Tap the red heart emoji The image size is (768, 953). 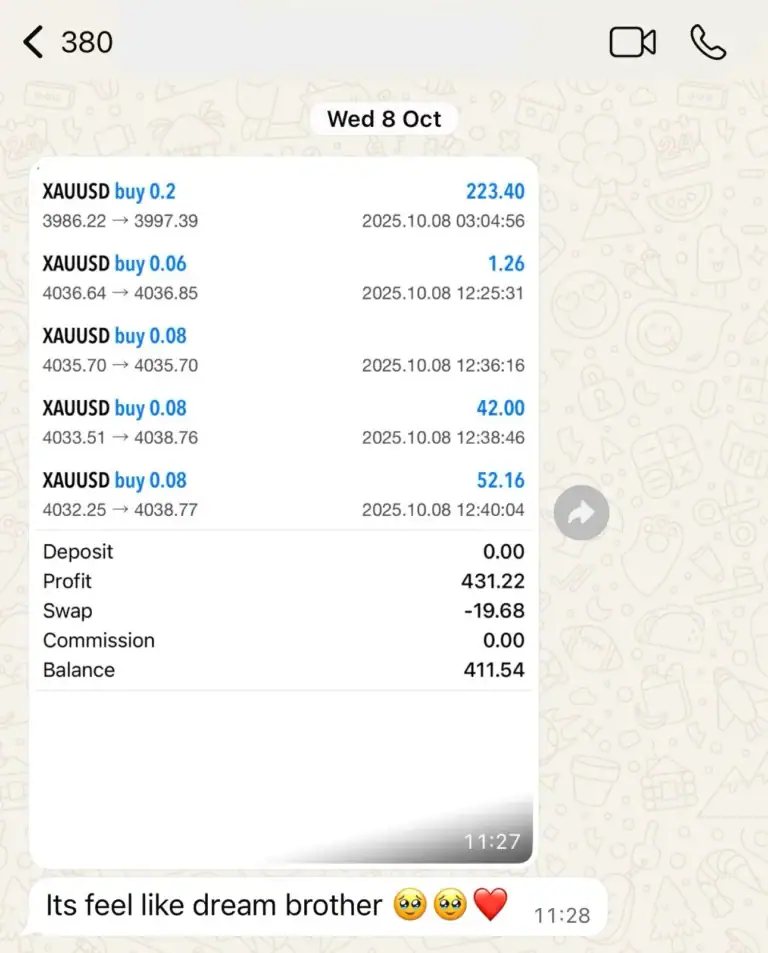pyautogui.click(x=490, y=906)
